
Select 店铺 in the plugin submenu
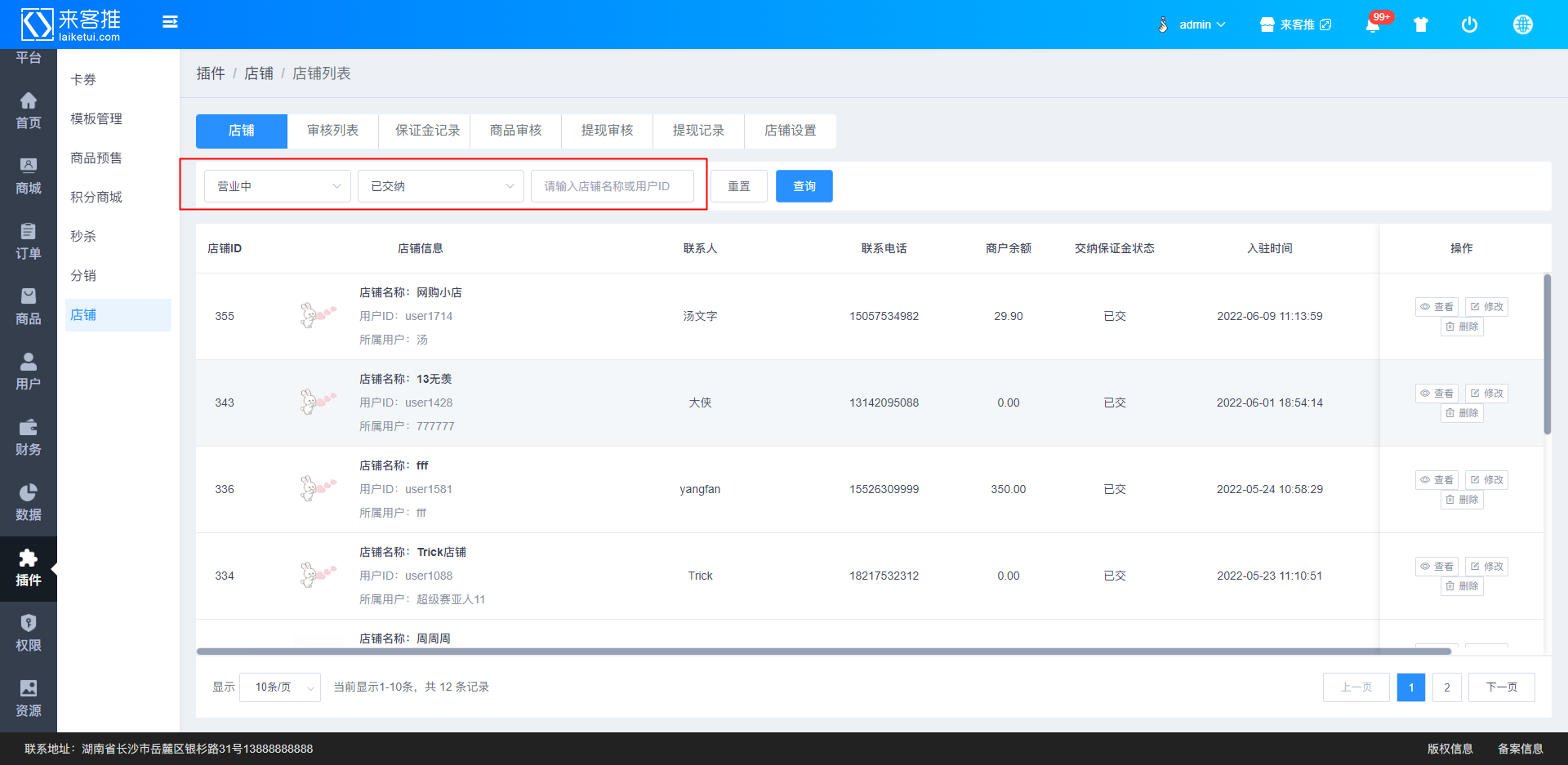pos(118,315)
